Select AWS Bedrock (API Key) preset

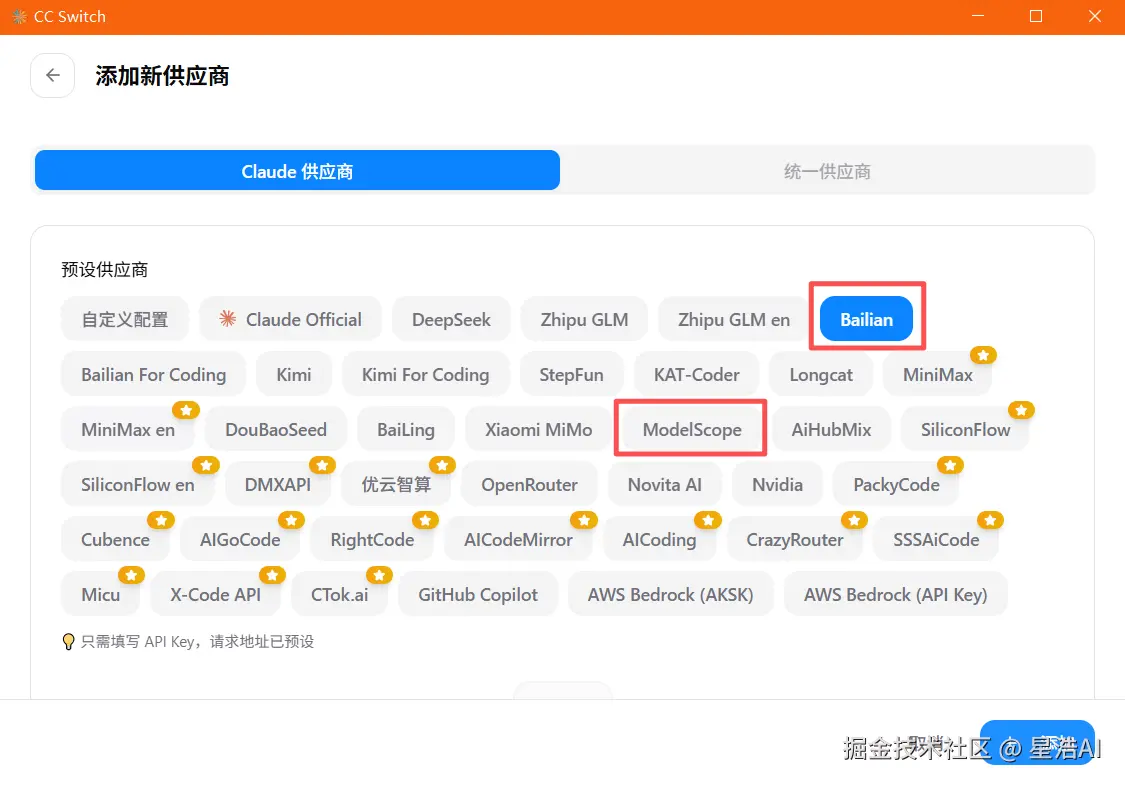tap(895, 595)
